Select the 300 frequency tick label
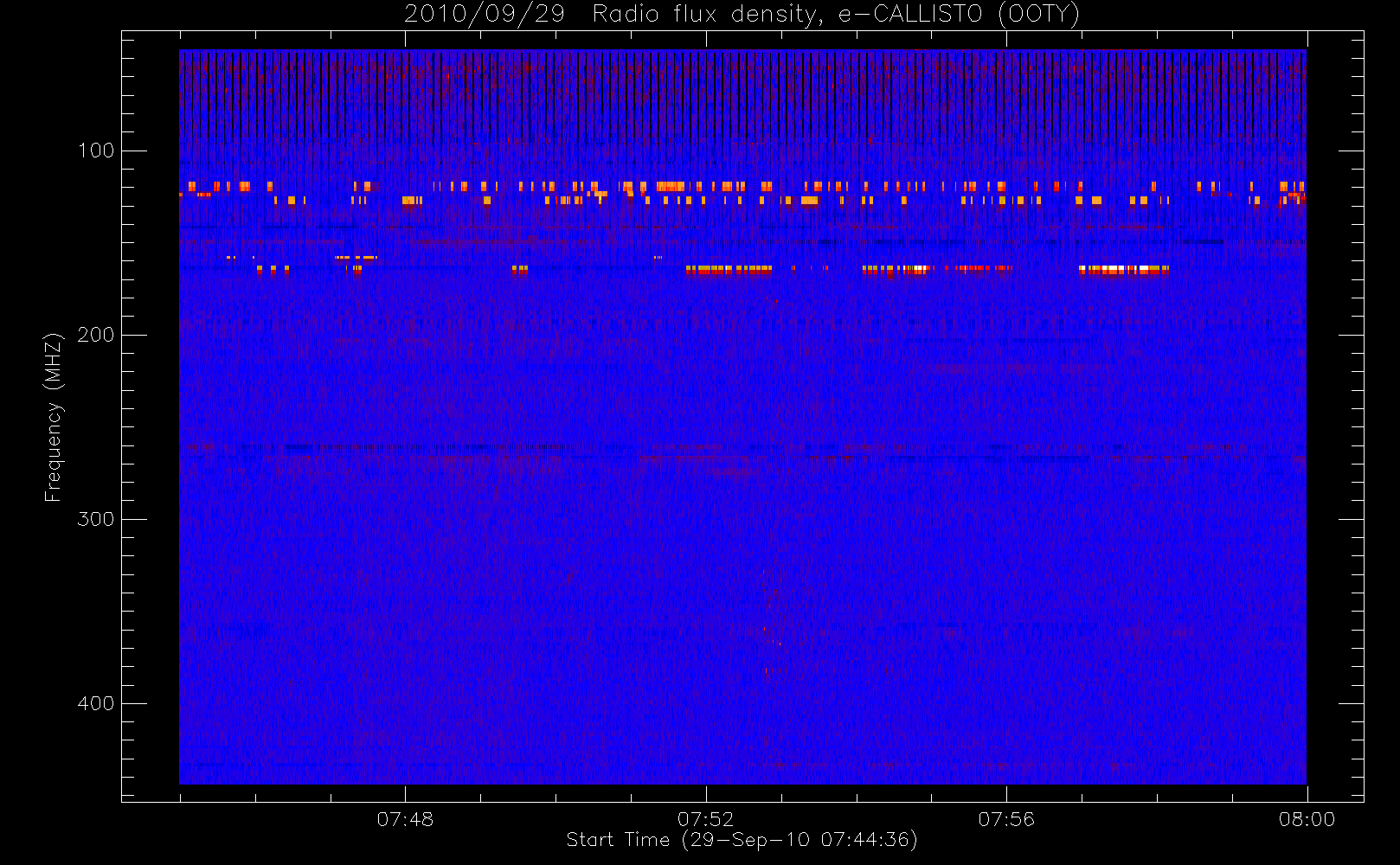 [96, 519]
